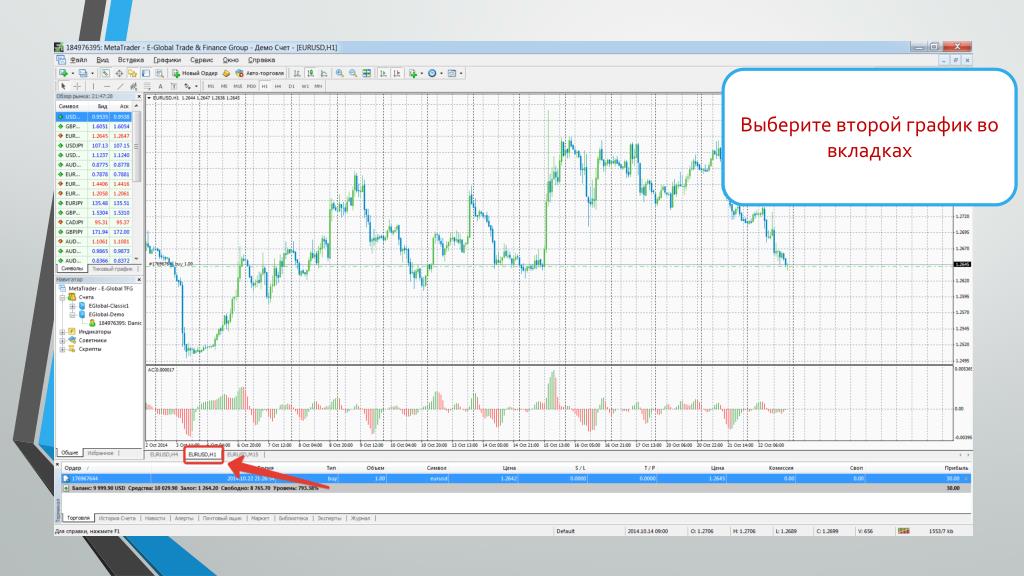Select the Text Label tool
The width and height of the screenshot is (1024, 576).
coord(174,86)
